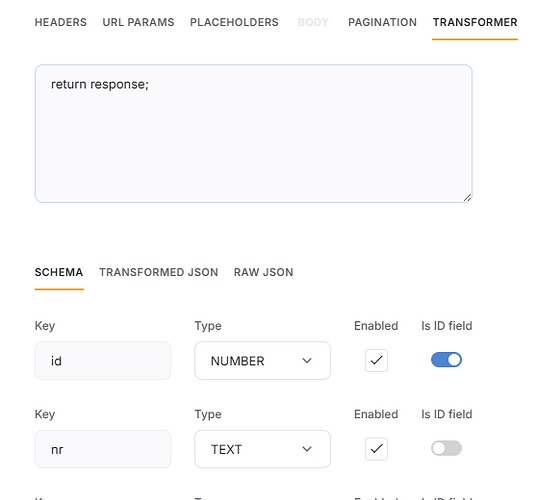The image size is (536, 500).
Task: Click inside the transformer code textarea
Action: (254, 134)
